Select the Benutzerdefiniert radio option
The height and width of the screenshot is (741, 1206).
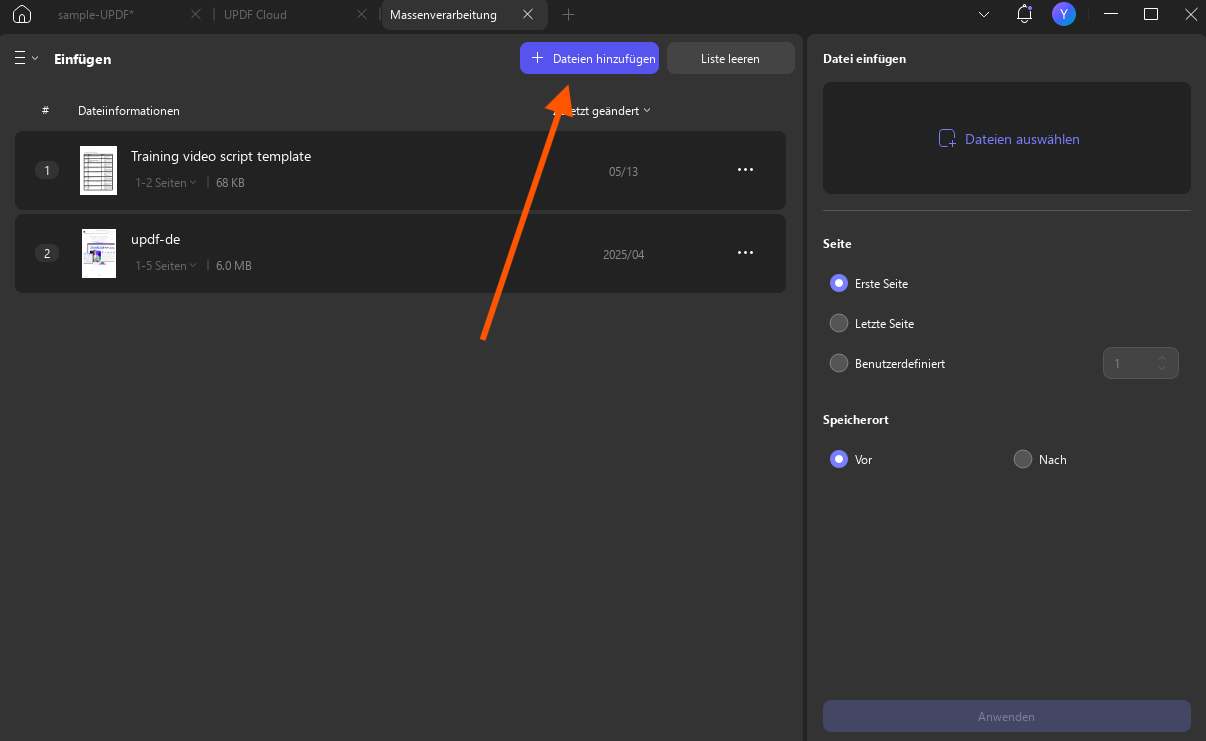point(839,364)
